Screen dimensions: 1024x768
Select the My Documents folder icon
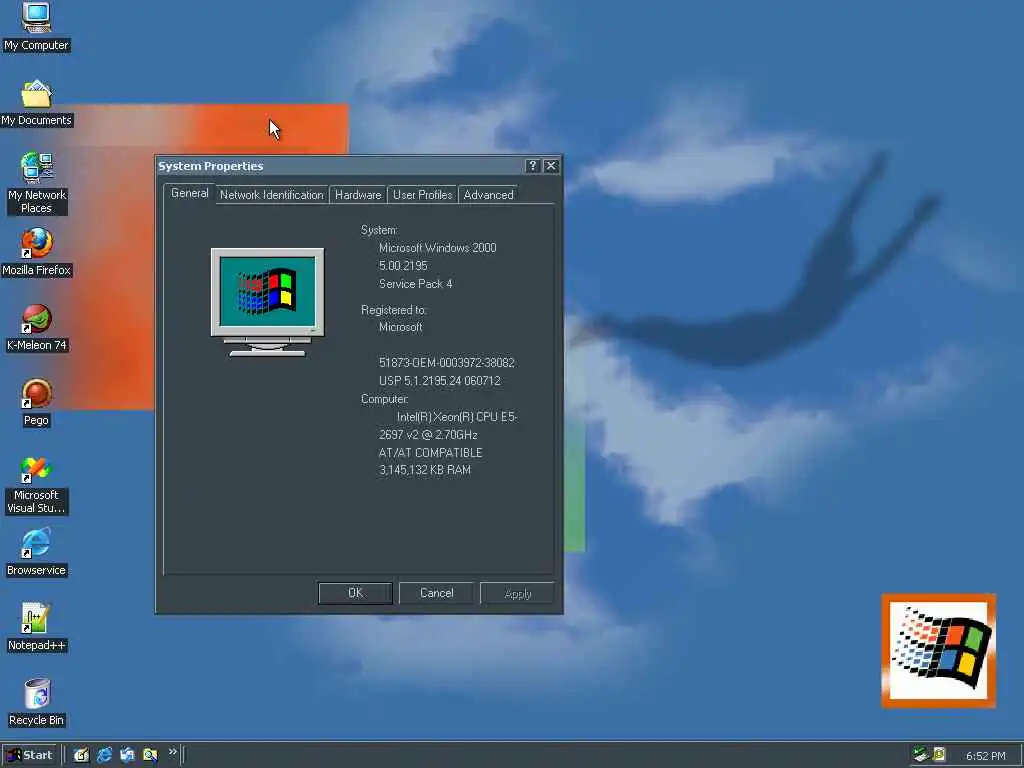click(x=37, y=103)
